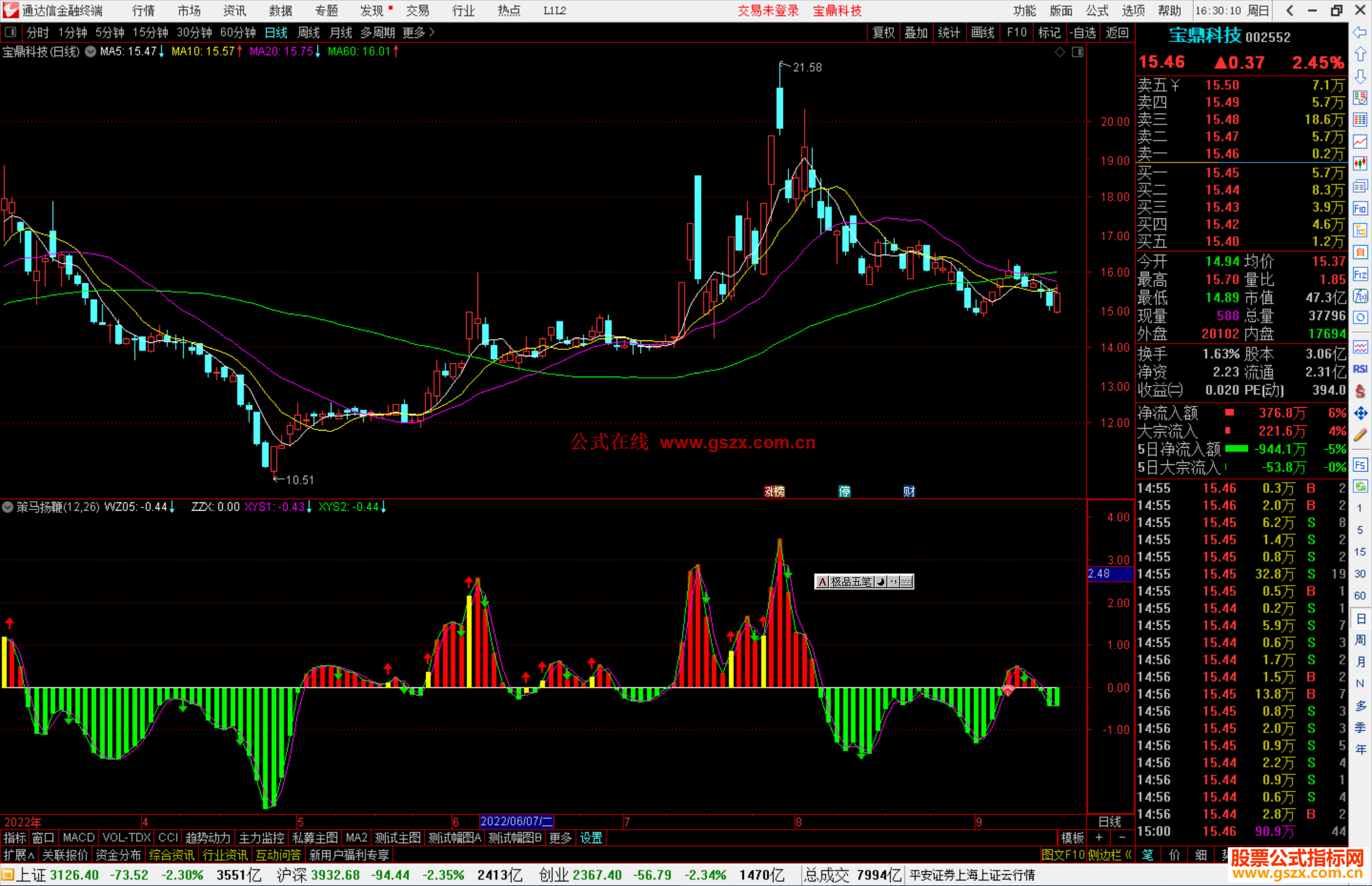Click the F10 icon in right sidebar

click(1360, 208)
